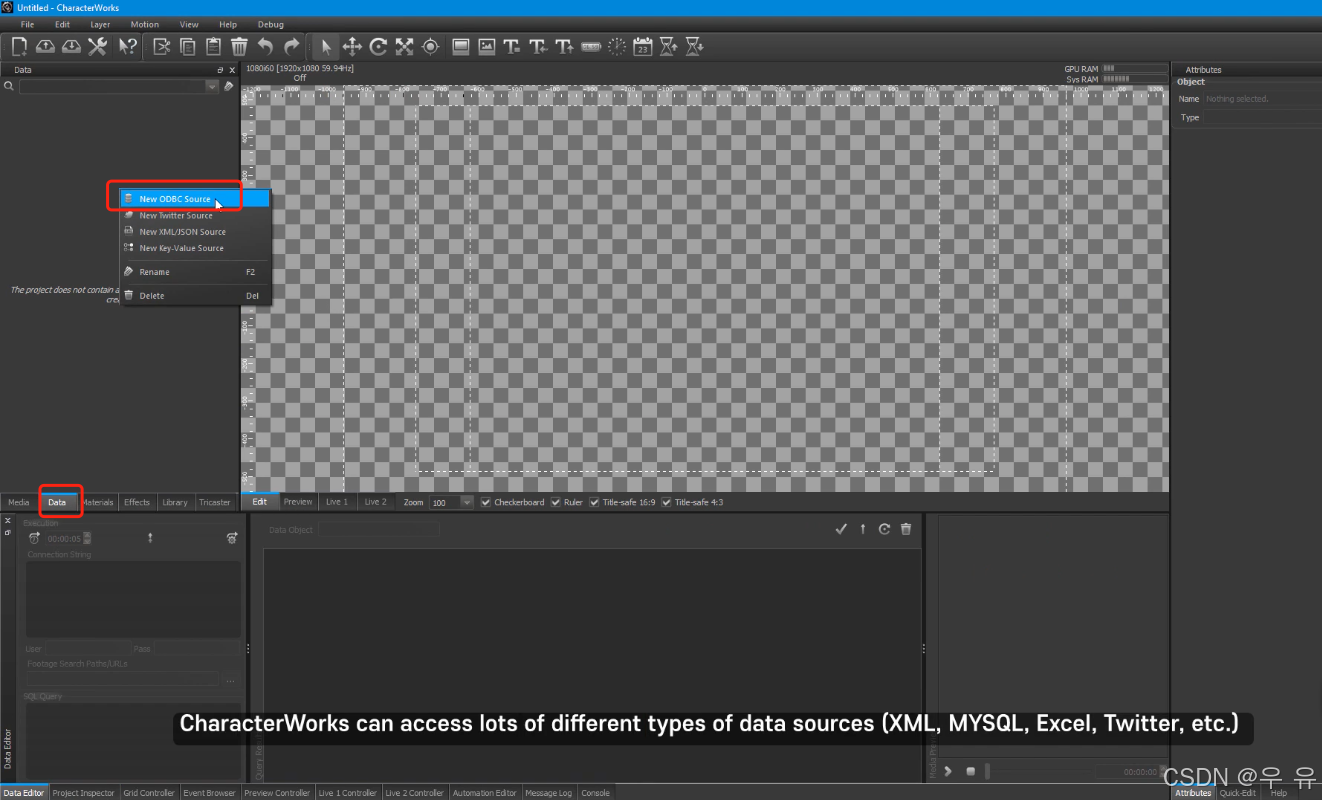1322x800 pixels.
Task: Add a rectangle shape layer
Action: pyautogui.click(x=461, y=46)
